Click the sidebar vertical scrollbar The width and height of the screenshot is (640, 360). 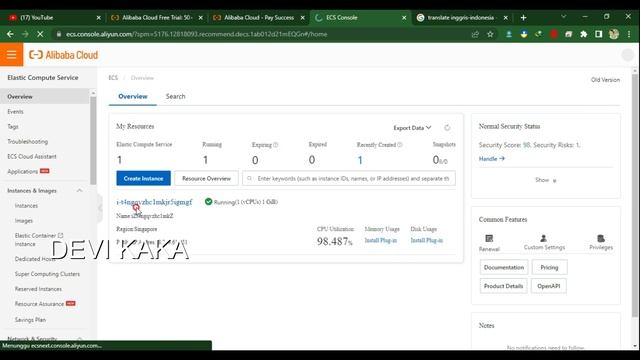click(x=93, y=141)
